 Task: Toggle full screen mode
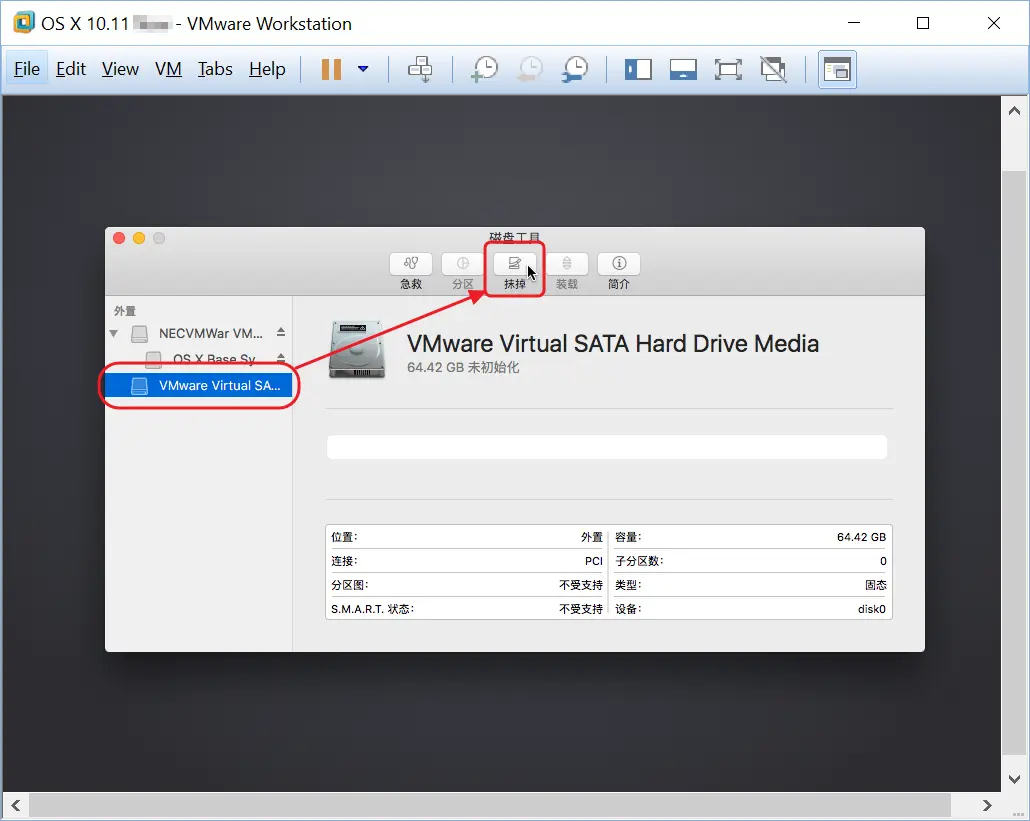pos(729,69)
